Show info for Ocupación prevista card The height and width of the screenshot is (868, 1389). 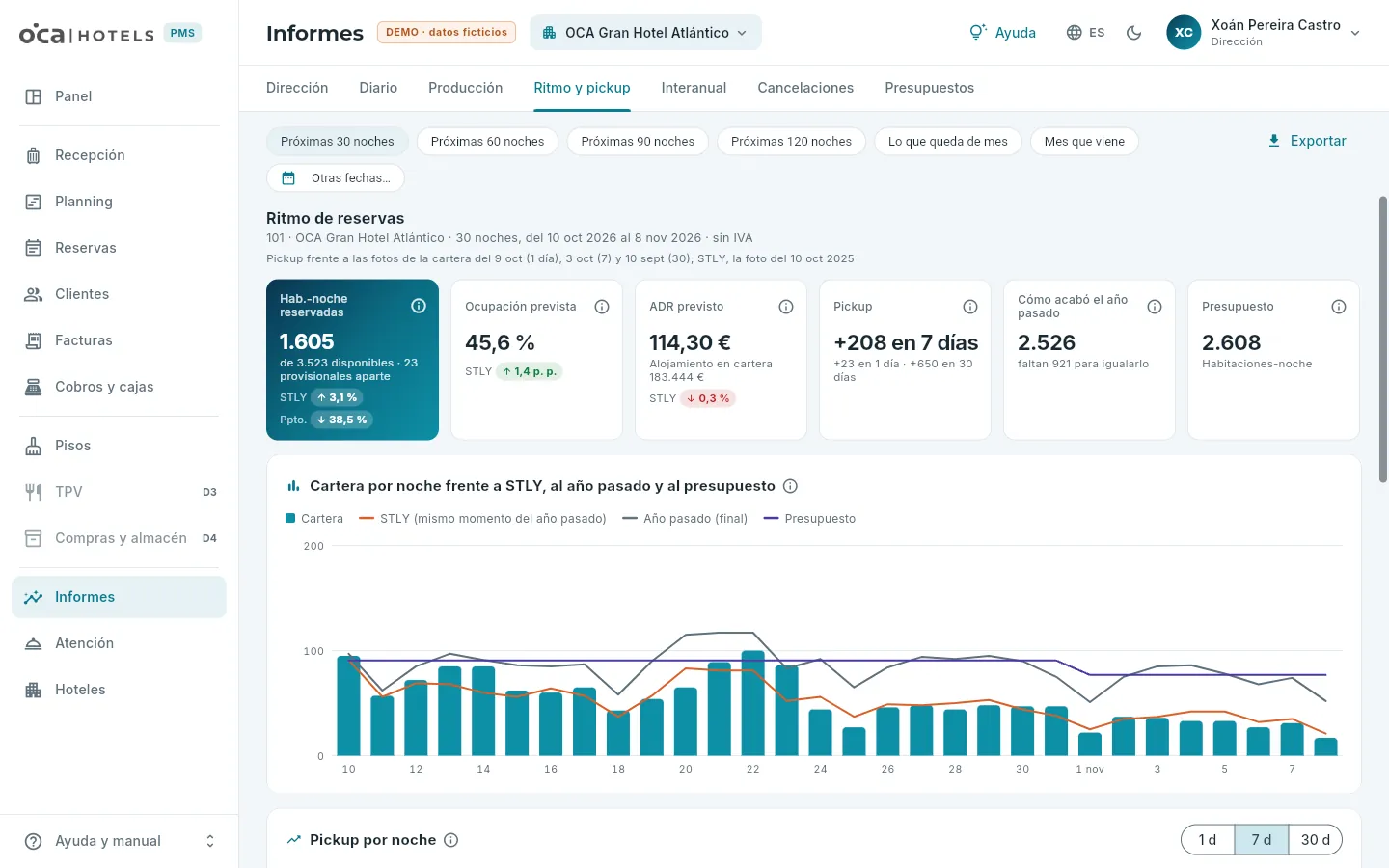coord(602,307)
